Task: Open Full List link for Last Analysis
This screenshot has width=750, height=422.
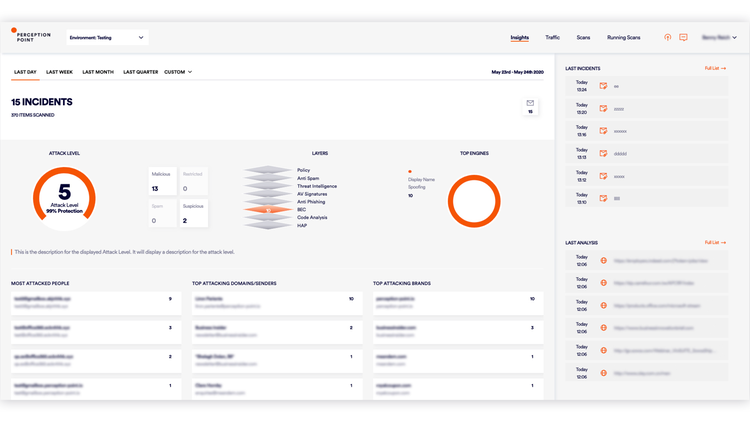Action: (x=714, y=242)
